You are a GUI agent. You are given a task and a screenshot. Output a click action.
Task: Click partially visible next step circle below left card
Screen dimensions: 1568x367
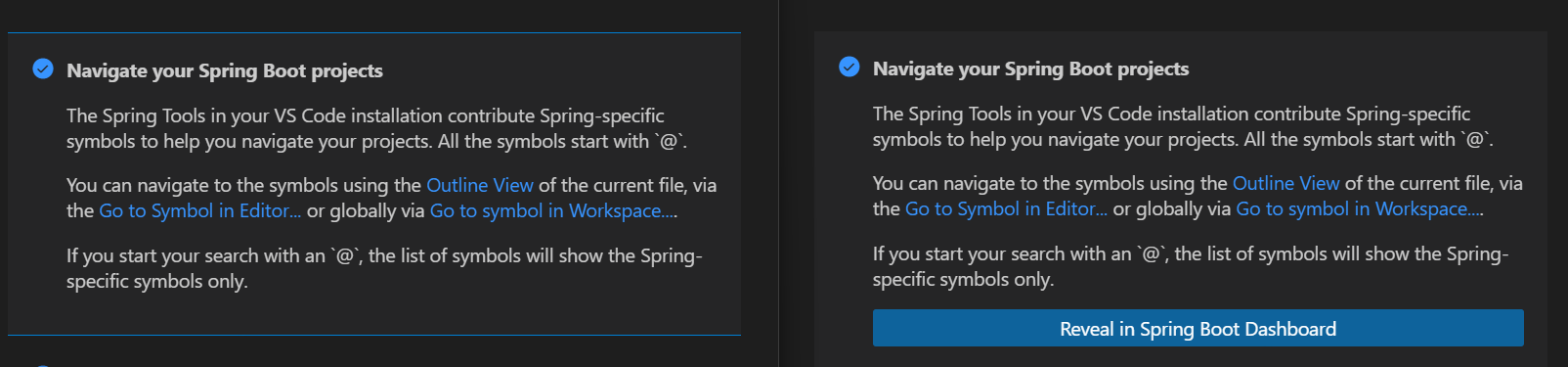click(43, 364)
